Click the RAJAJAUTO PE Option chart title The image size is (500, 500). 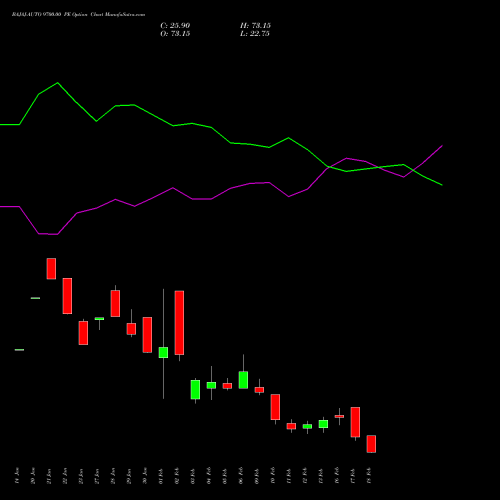(x=78, y=15)
